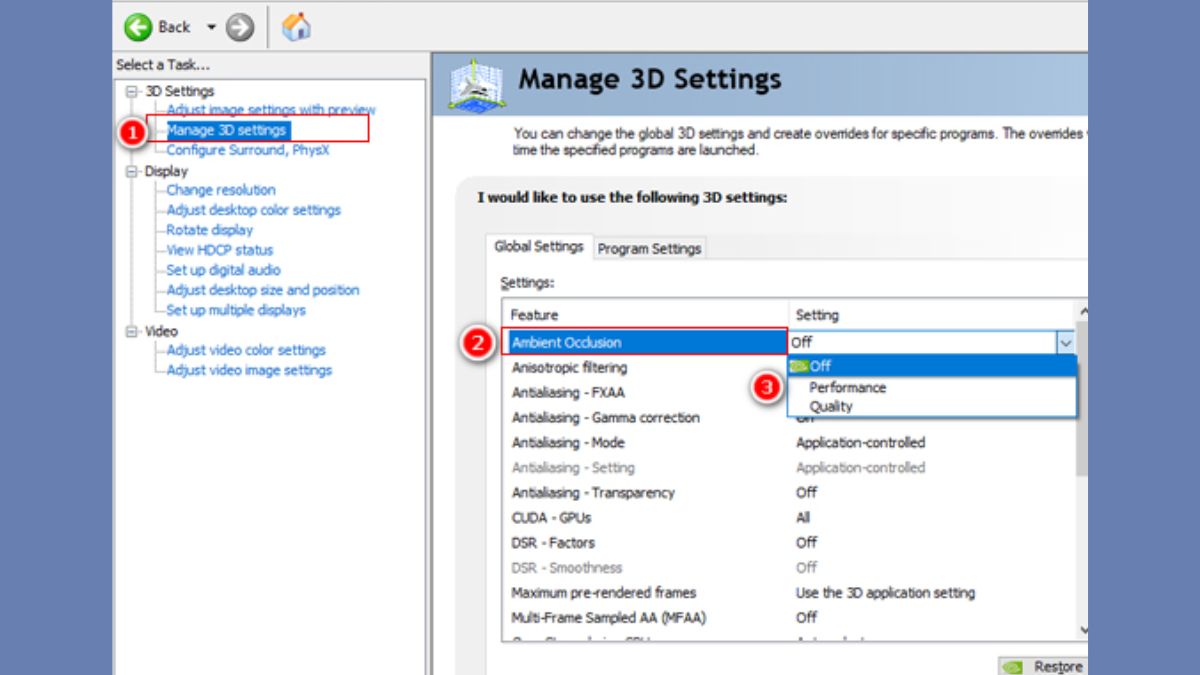Choose Performance in Ambient Occlusion dropdown
This screenshot has width=1200, height=675.
click(932, 387)
